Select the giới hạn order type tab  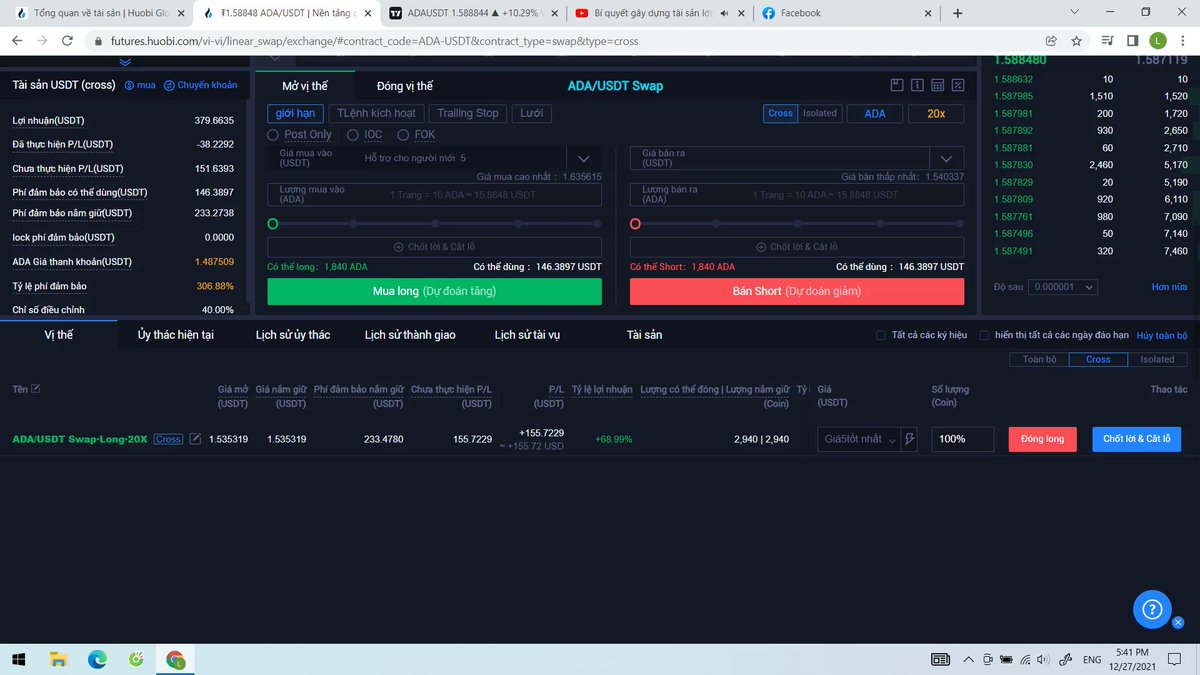[x=295, y=113]
